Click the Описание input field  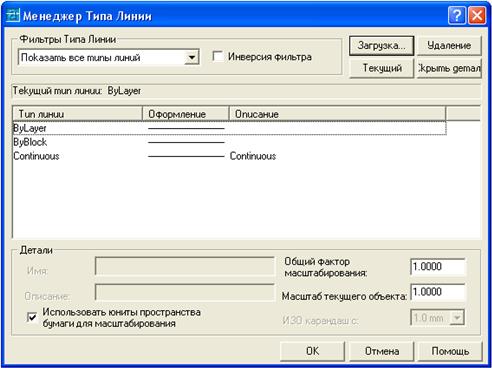pos(185,292)
